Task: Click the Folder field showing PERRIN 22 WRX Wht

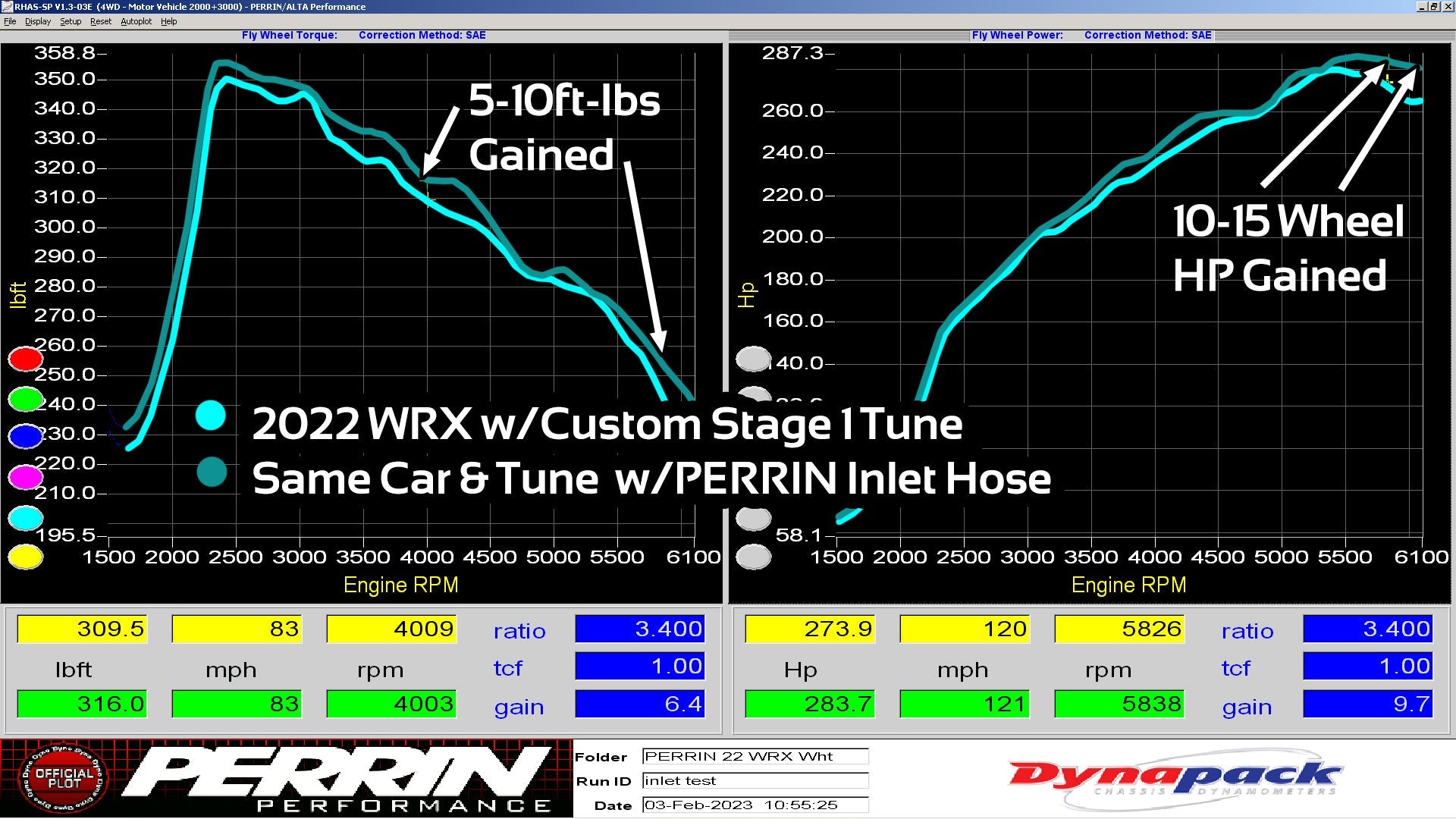Action: (x=755, y=756)
